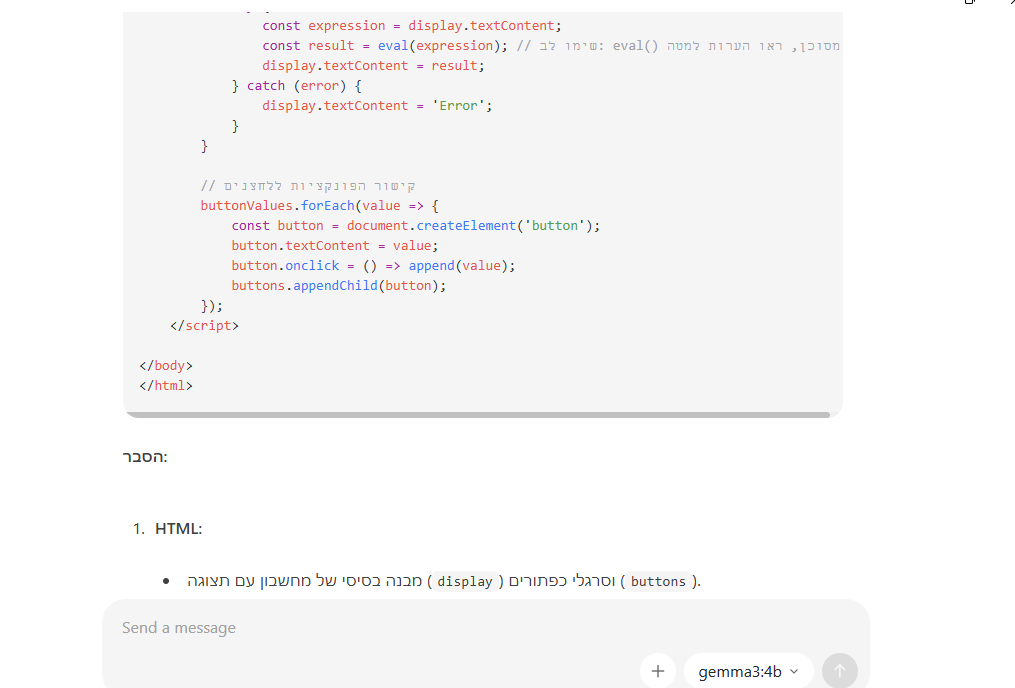This screenshot has width=1015, height=688.
Task: Click the buttons.appendChild(button) line
Action: [338, 285]
